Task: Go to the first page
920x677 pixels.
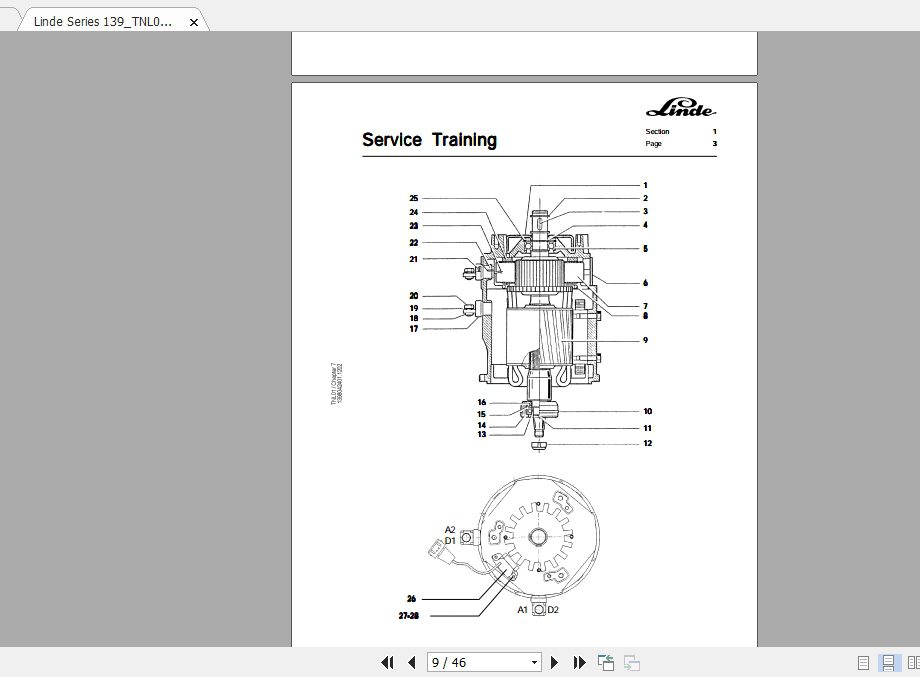Action: (387, 662)
